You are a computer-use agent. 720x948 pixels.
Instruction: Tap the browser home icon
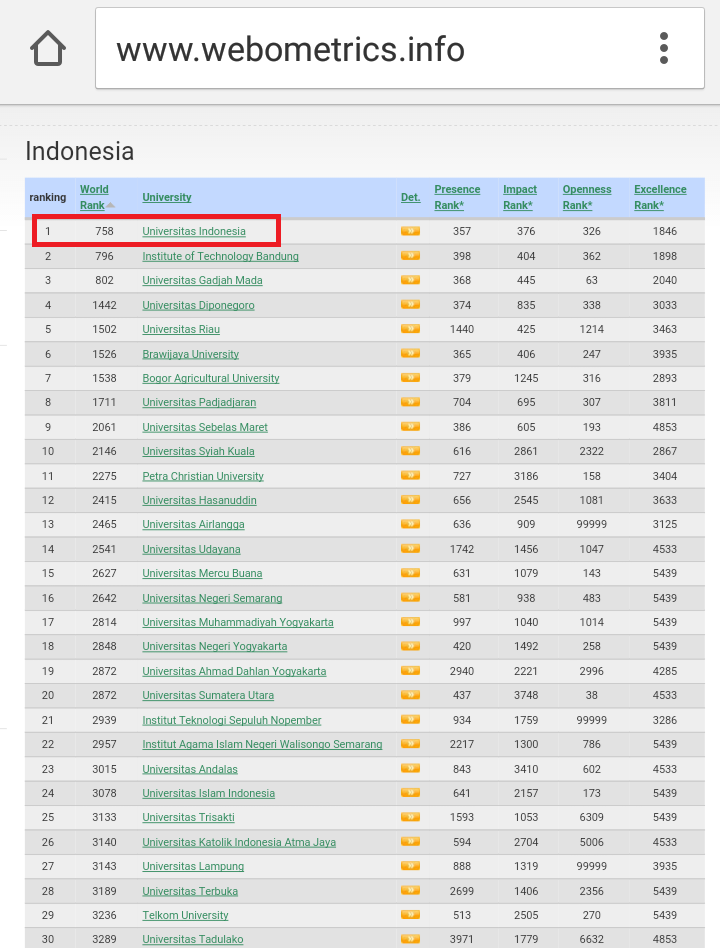tap(48, 48)
